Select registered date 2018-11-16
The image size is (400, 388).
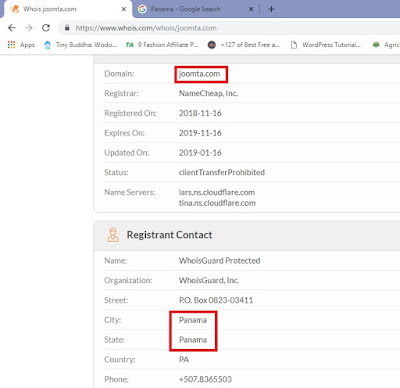tap(200, 113)
